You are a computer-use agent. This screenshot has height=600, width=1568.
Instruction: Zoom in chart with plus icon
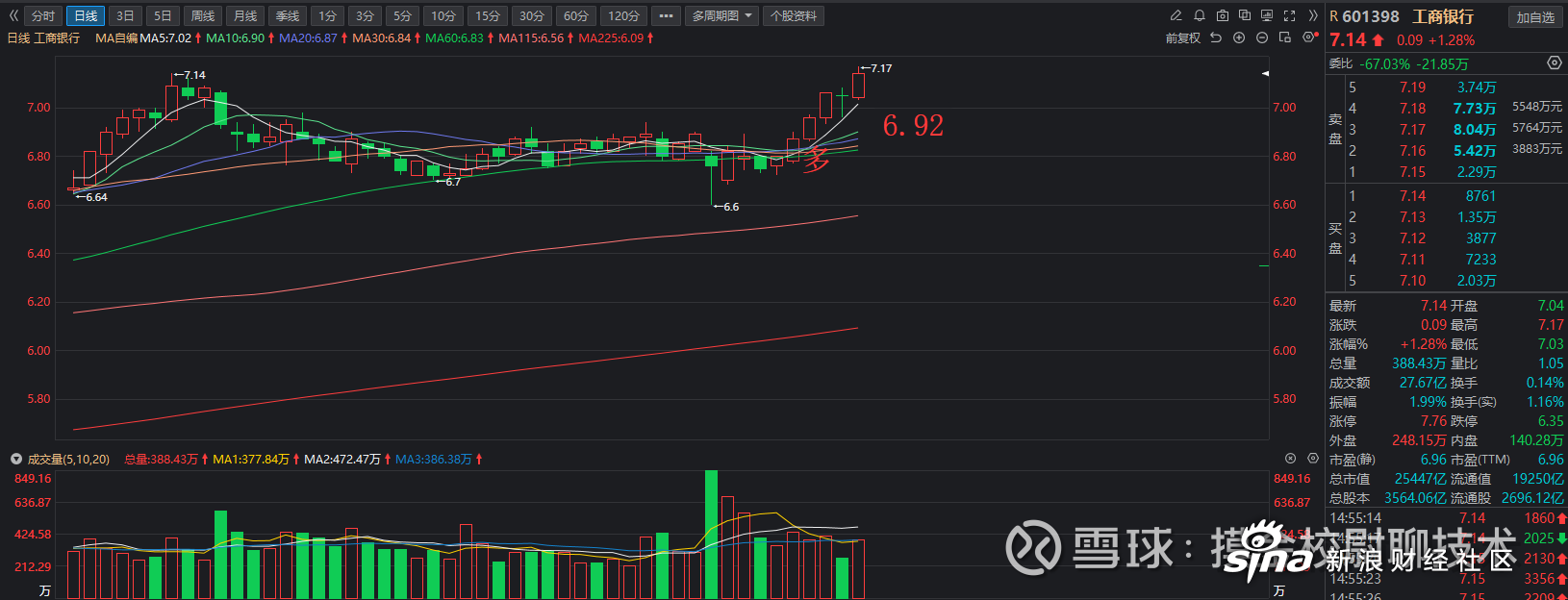coord(1239,37)
